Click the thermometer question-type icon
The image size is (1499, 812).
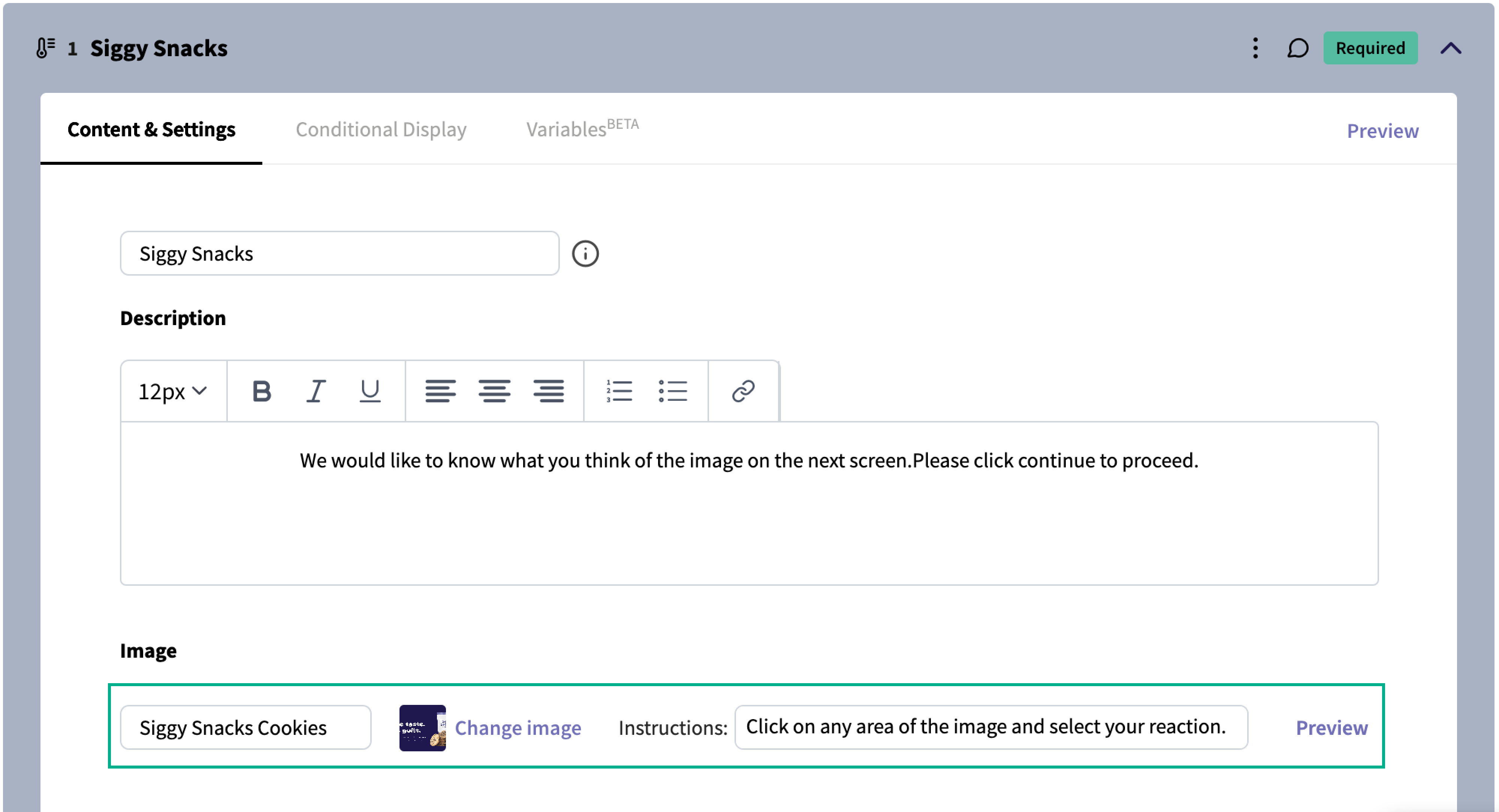point(45,48)
